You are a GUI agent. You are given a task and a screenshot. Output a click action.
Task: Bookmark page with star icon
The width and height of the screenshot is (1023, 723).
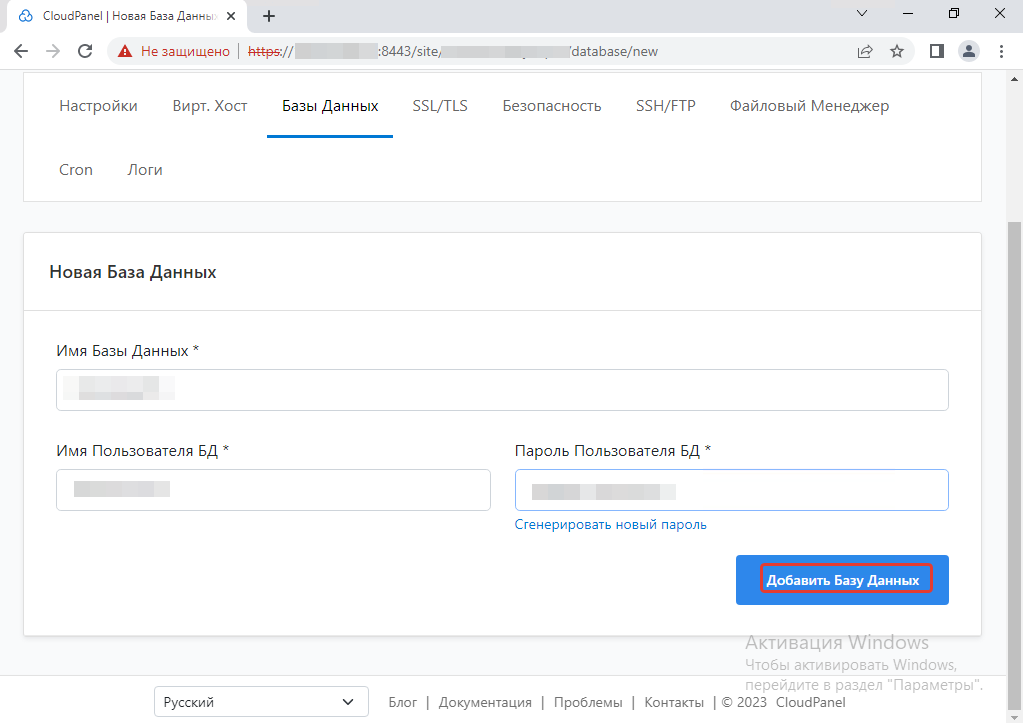click(x=897, y=51)
